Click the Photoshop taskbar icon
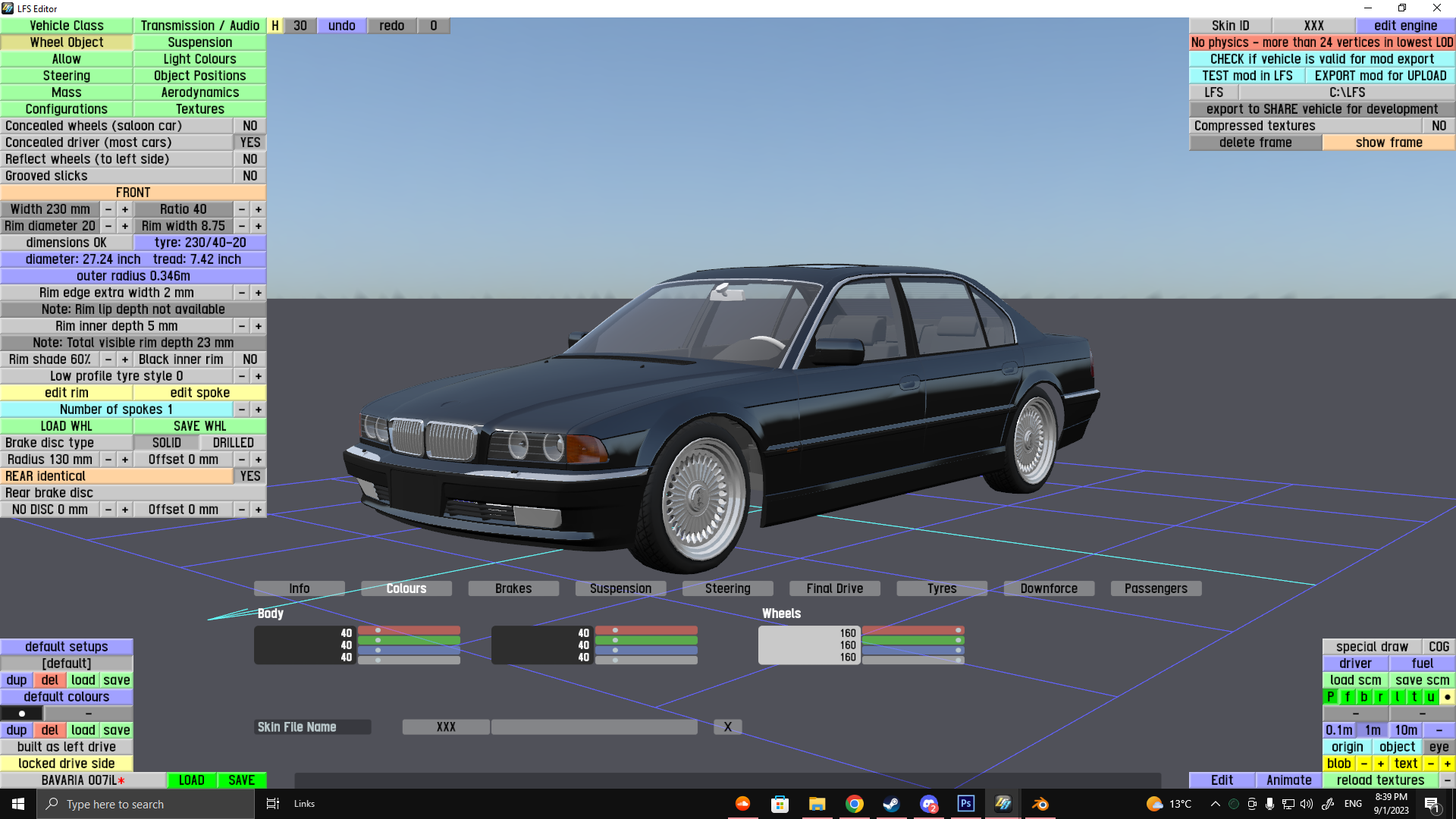Screen dimensions: 1456x819 pyautogui.click(x=965, y=804)
